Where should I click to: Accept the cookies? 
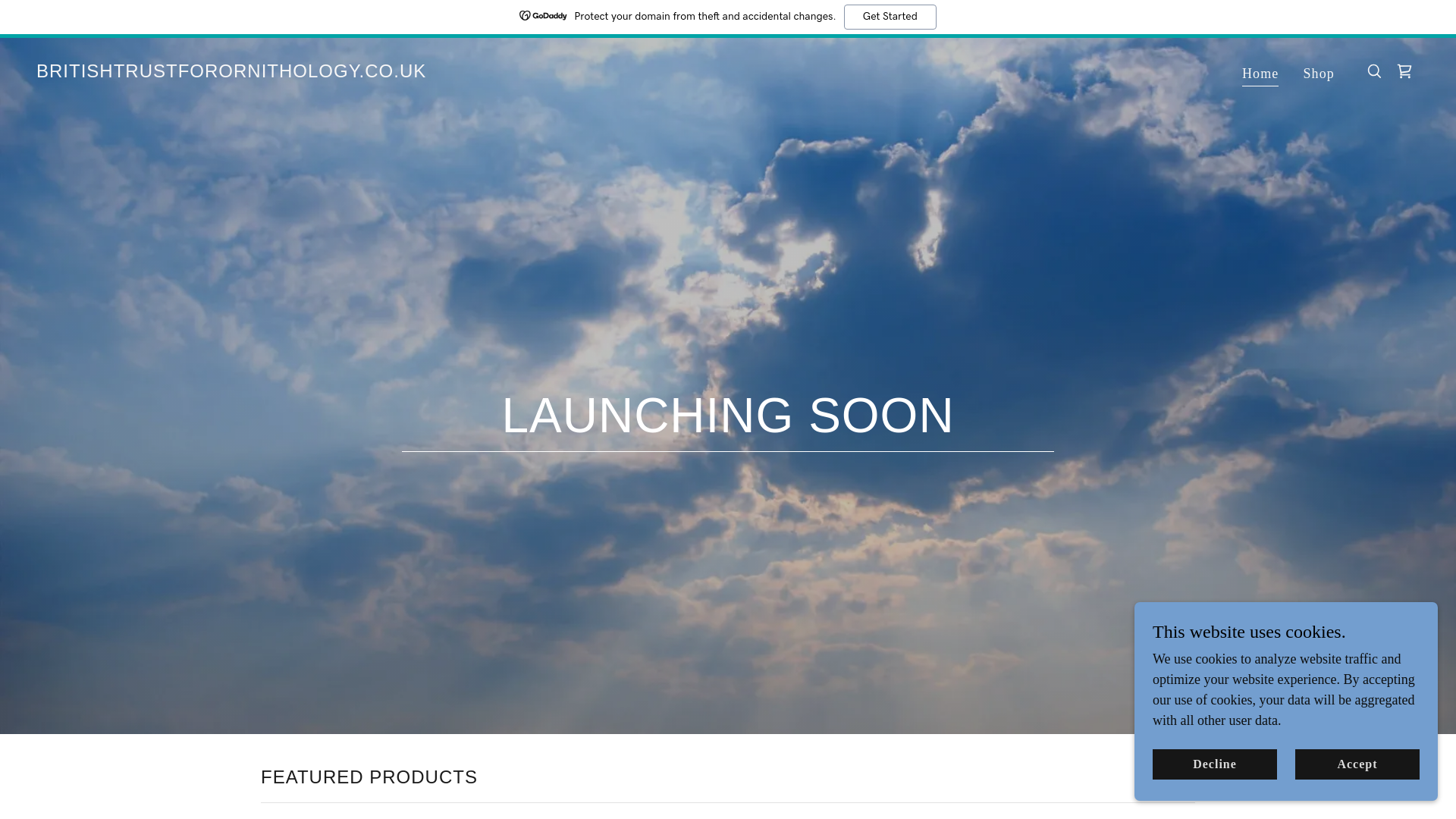click(1357, 764)
